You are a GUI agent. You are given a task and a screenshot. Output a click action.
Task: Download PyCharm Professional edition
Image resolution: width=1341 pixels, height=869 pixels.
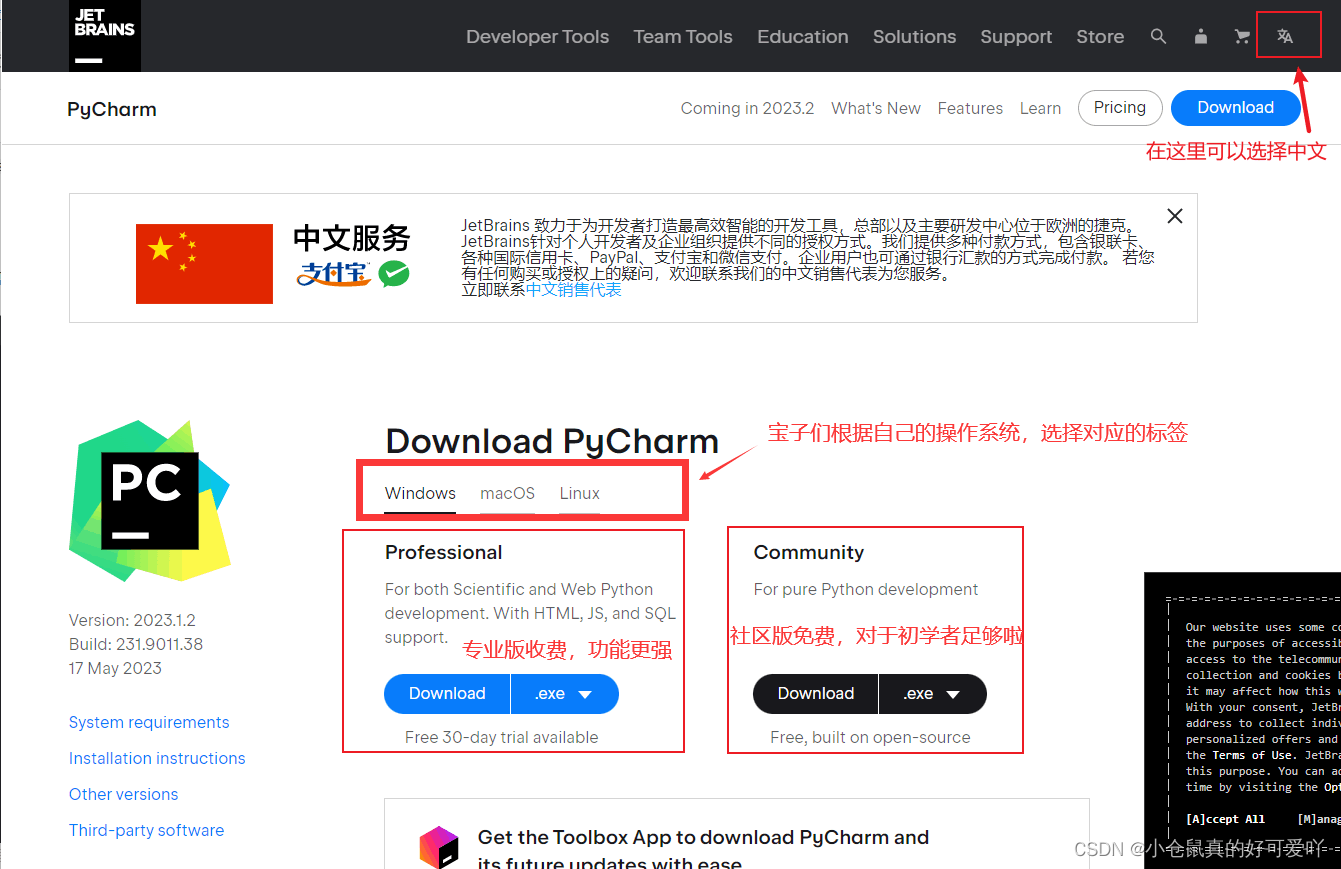click(447, 694)
